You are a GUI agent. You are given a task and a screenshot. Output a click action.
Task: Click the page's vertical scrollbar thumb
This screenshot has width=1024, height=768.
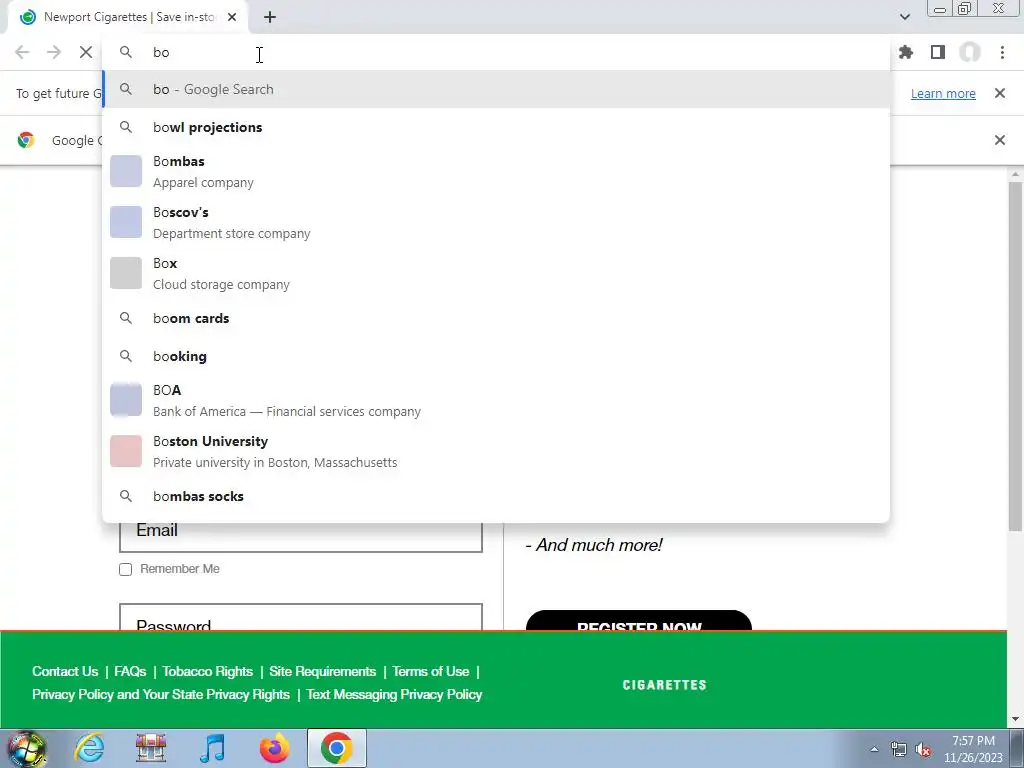[x=1015, y=356]
